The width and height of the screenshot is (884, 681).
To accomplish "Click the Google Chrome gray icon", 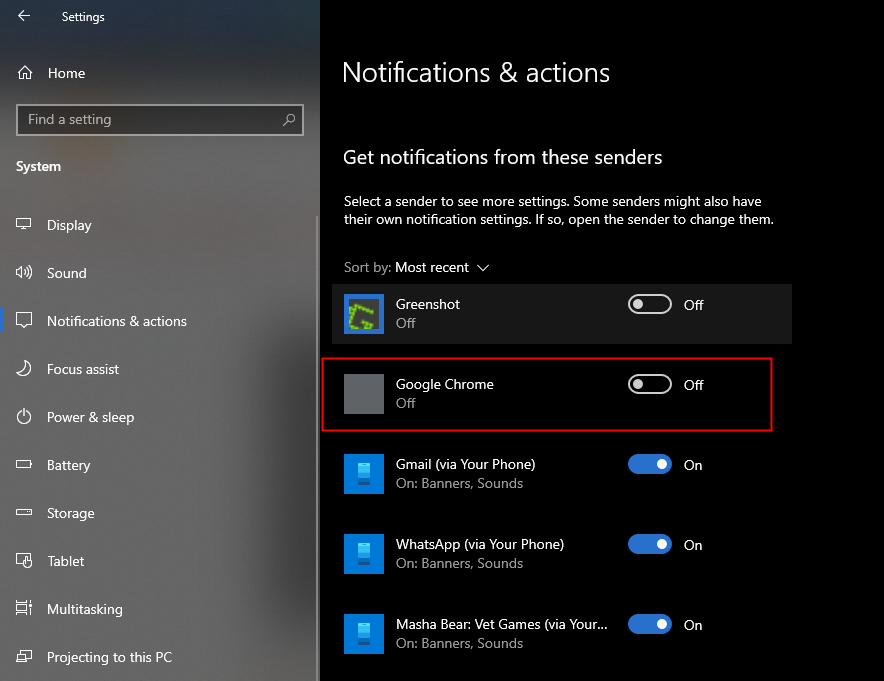I will (x=364, y=394).
